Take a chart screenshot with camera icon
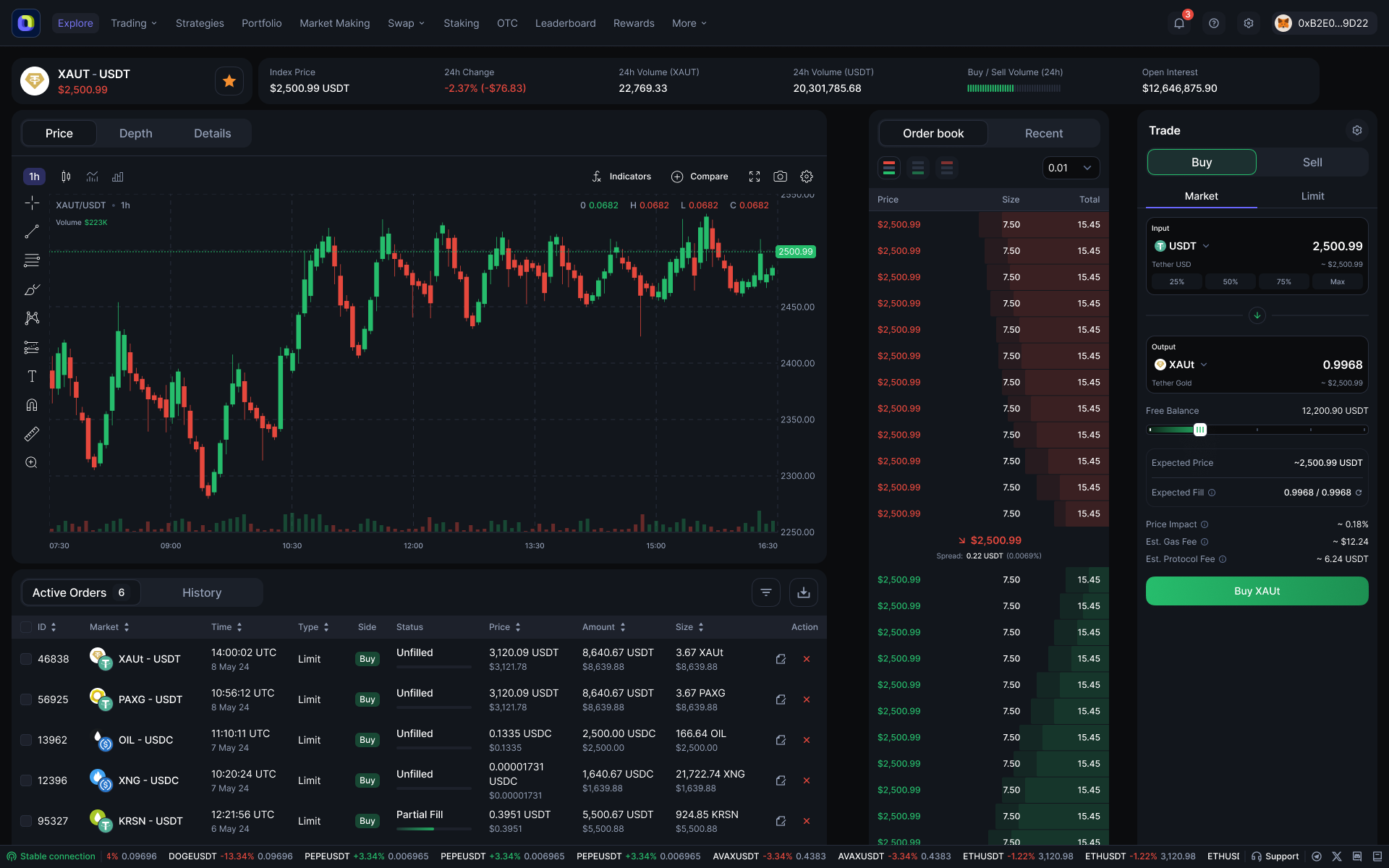The image size is (1389, 868). click(781, 176)
